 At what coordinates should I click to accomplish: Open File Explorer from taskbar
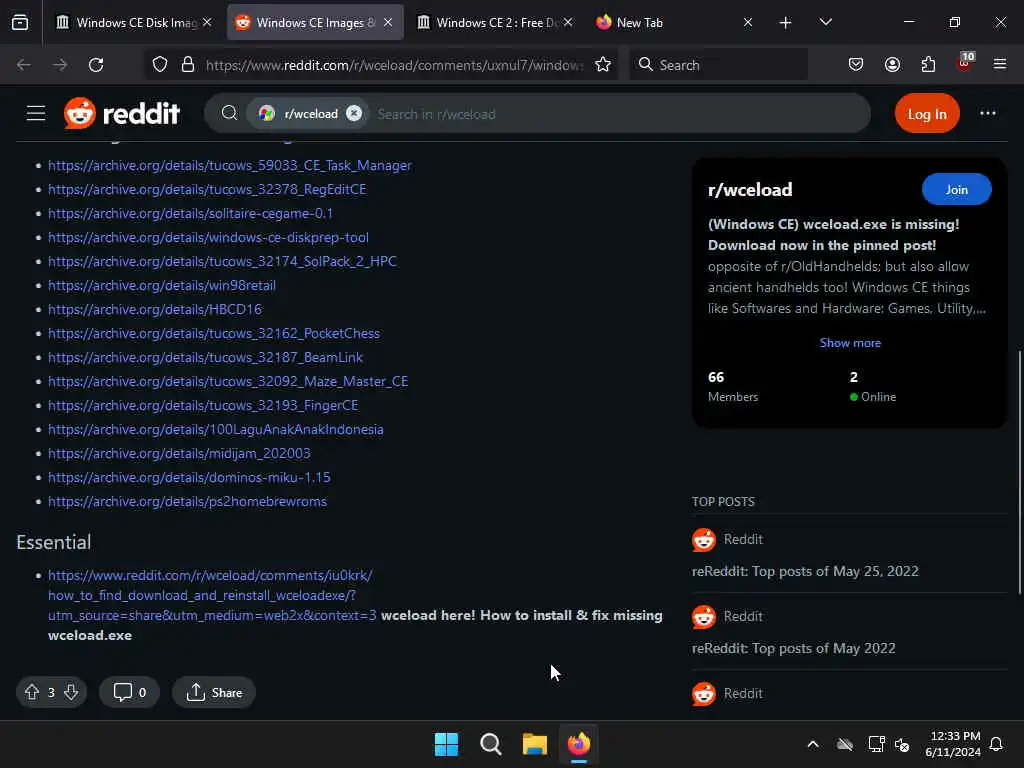[534, 744]
